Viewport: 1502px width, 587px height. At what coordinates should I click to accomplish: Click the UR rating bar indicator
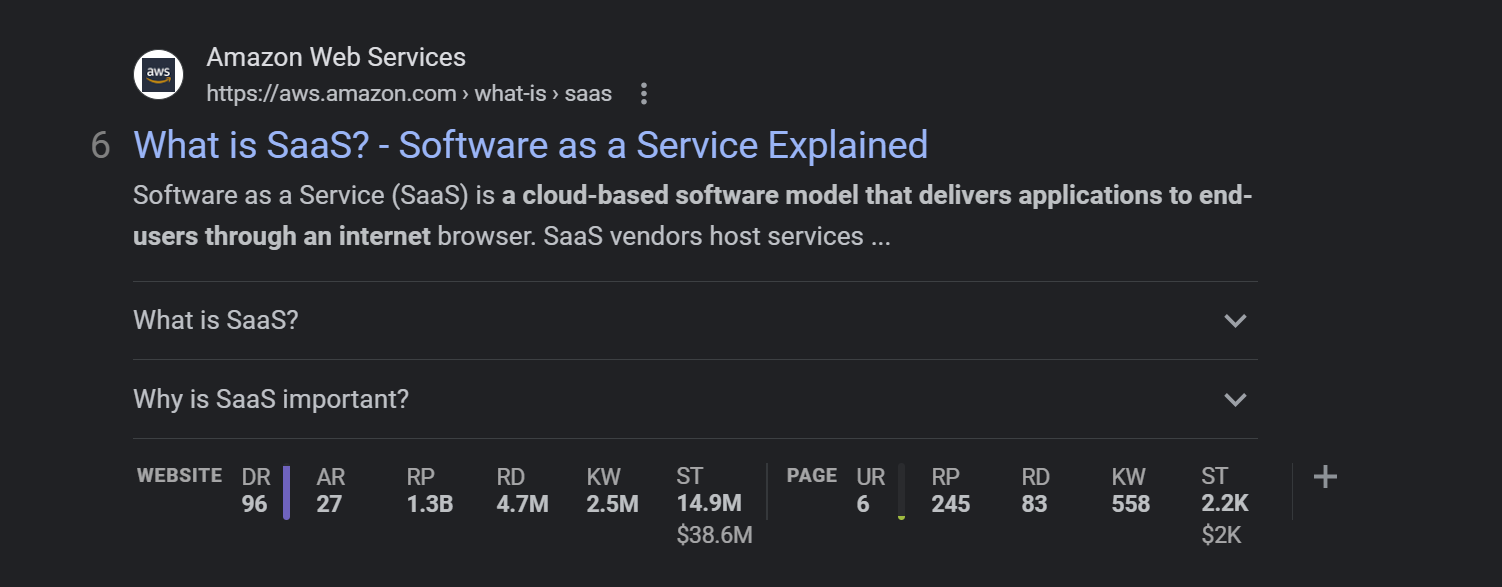coord(901,492)
